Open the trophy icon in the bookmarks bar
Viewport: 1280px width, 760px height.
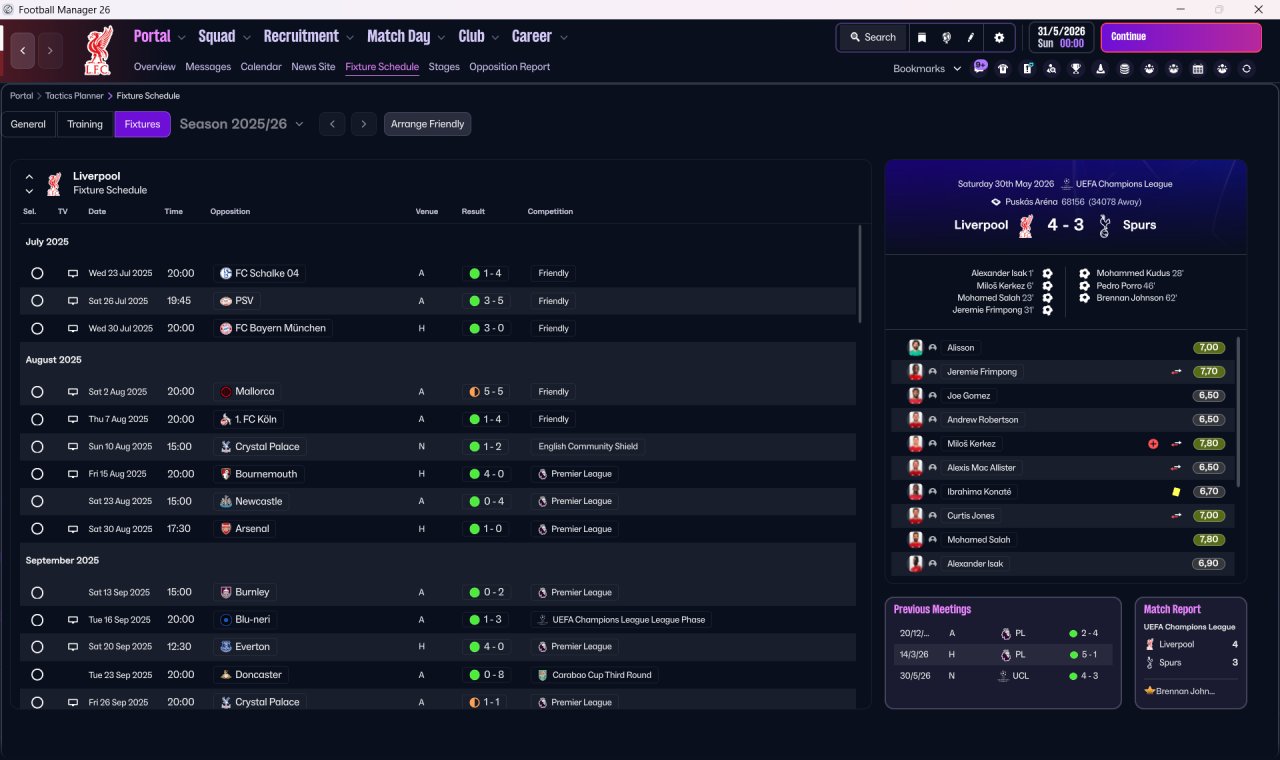(x=1076, y=69)
